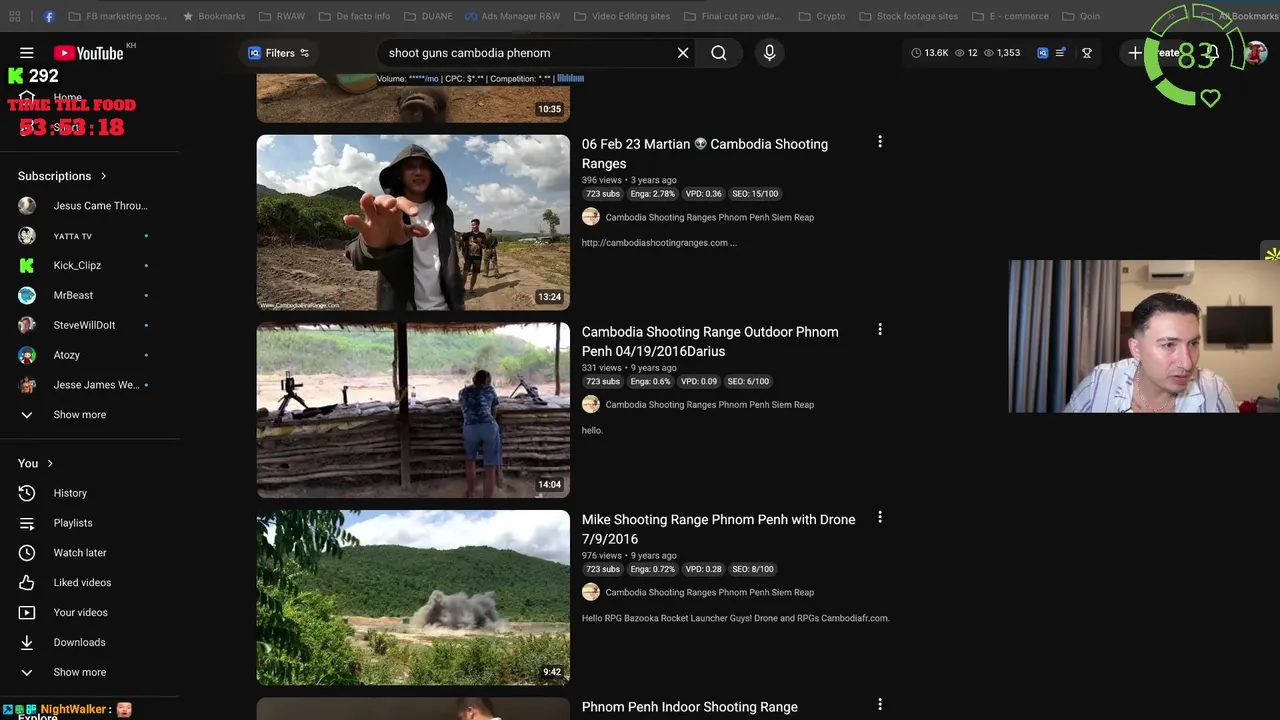The width and height of the screenshot is (1280, 720).
Task: Click the 'SEO: 8/100' badge
Action: click(752, 569)
